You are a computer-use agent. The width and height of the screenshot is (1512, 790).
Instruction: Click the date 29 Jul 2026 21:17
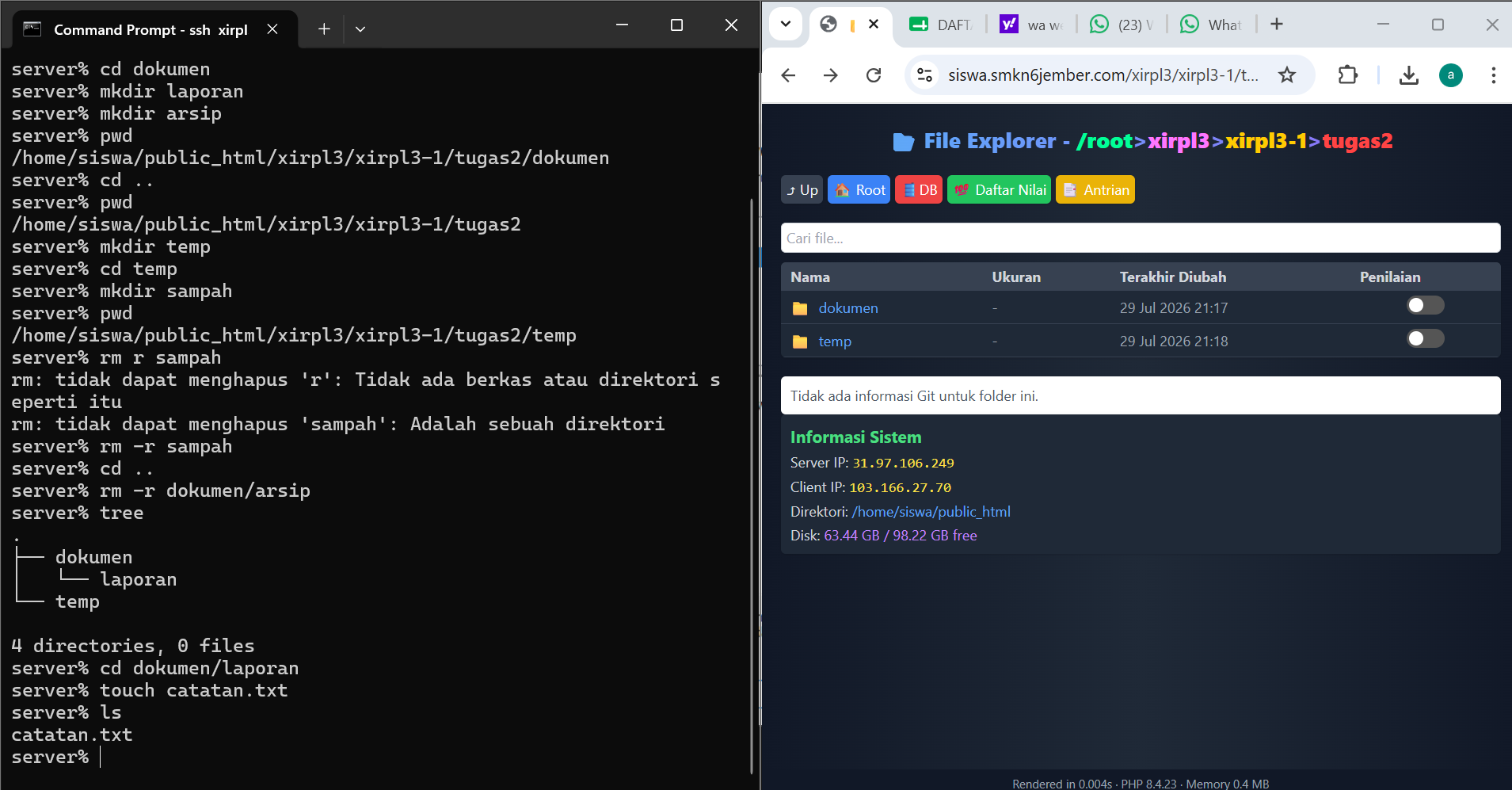[x=1174, y=308]
